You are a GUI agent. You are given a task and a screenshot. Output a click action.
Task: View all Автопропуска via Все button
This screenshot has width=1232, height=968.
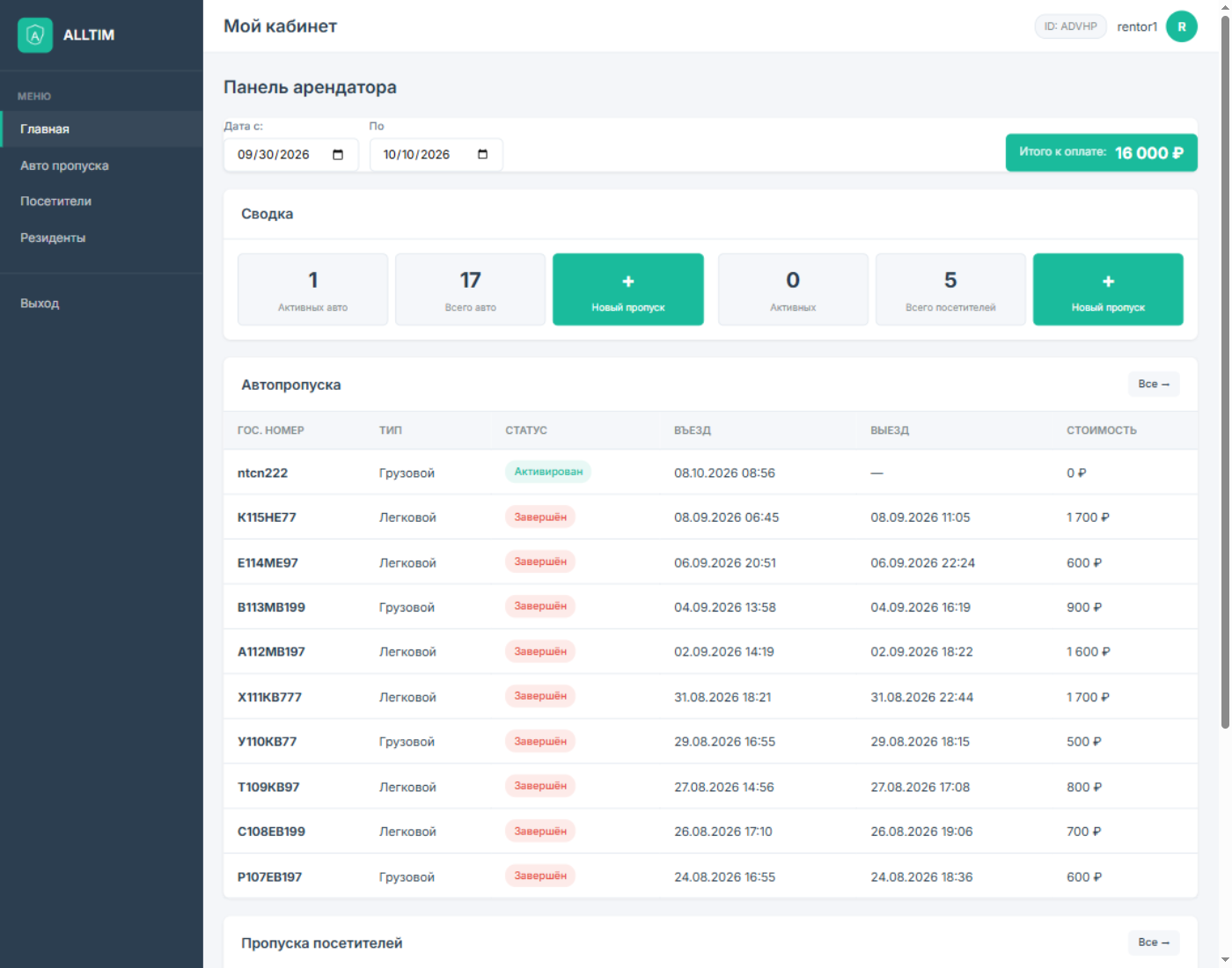[1154, 385]
